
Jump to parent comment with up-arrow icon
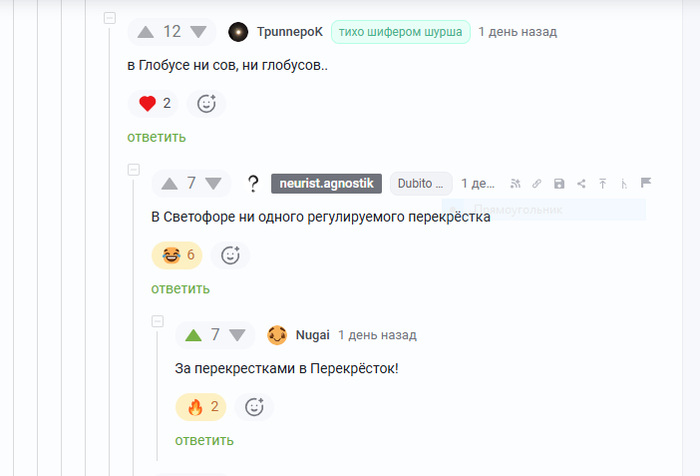click(602, 184)
